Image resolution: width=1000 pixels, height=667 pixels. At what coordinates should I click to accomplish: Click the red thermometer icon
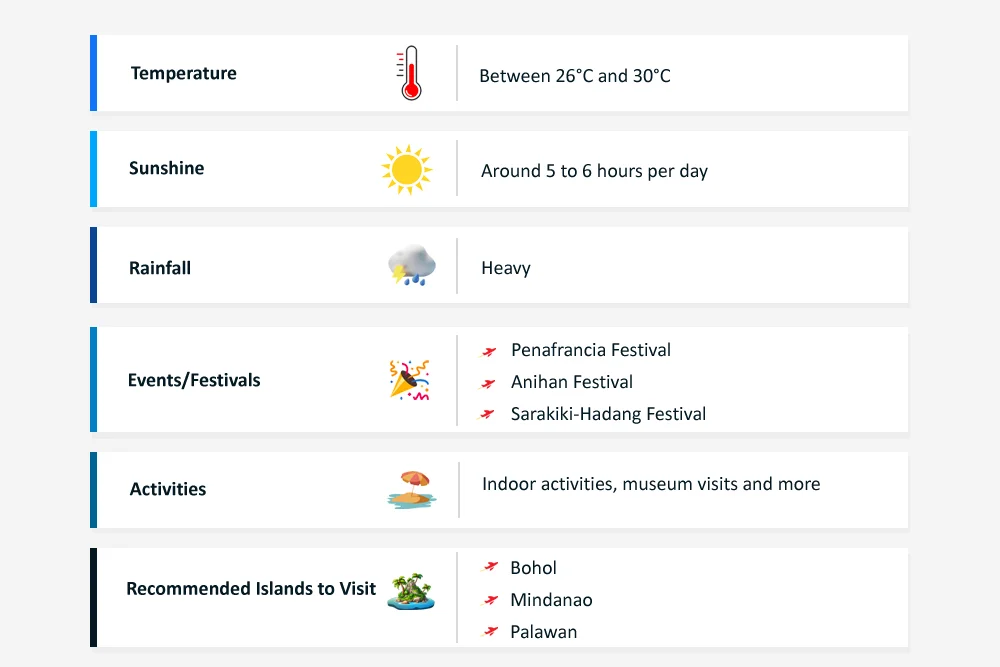click(x=409, y=74)
